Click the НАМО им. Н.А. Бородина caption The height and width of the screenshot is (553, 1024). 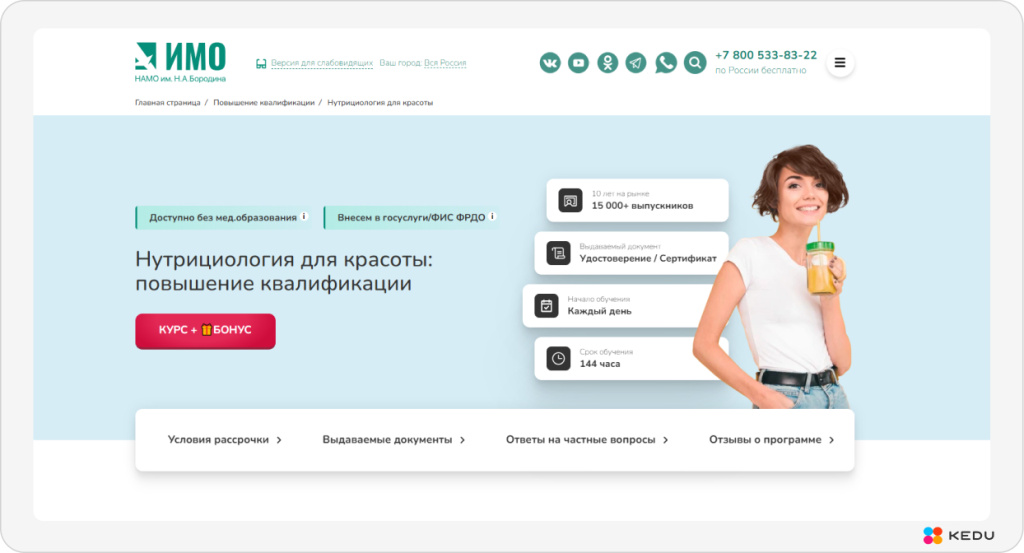180,78
